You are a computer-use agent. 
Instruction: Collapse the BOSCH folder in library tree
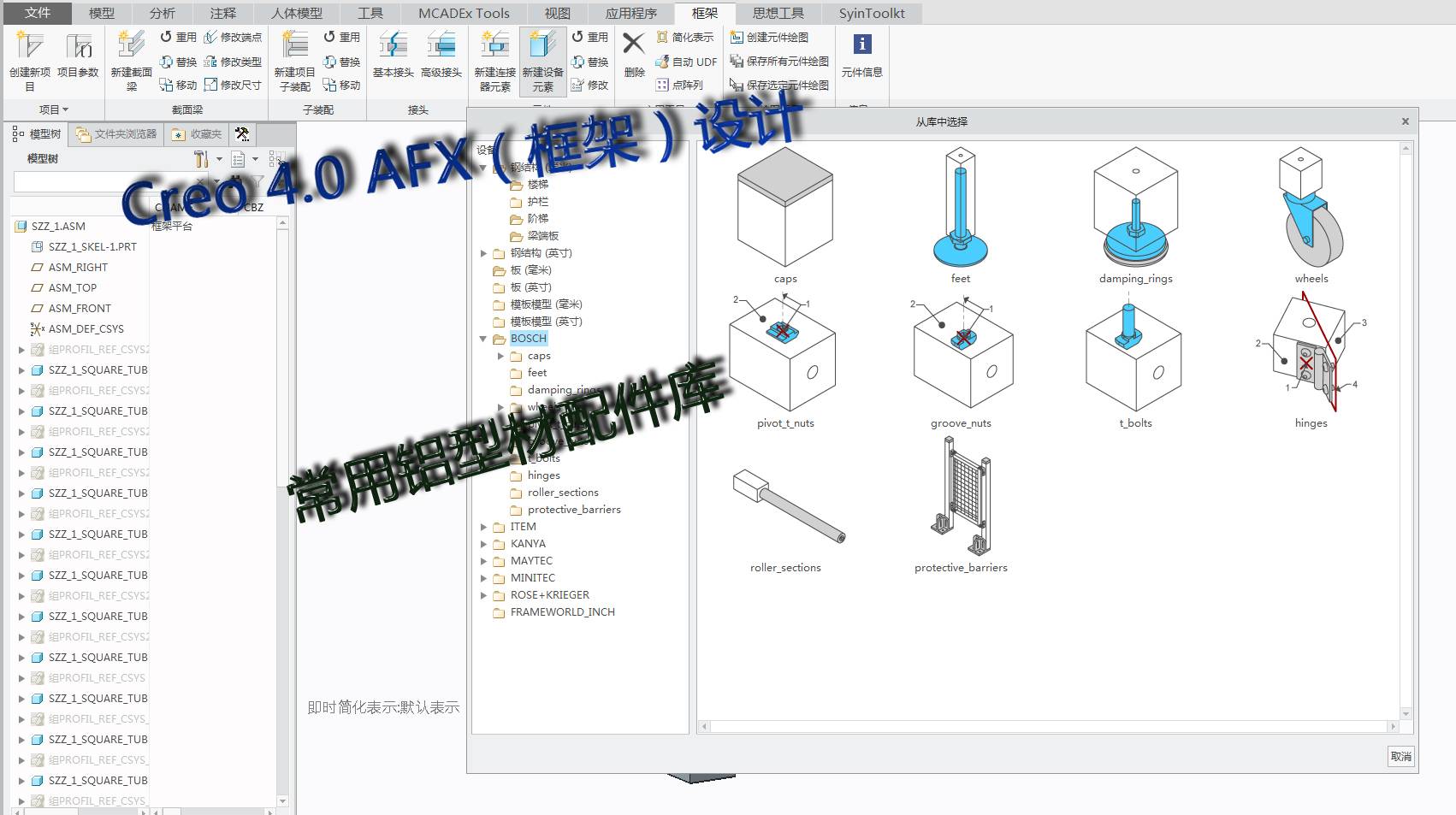(483, 339)
